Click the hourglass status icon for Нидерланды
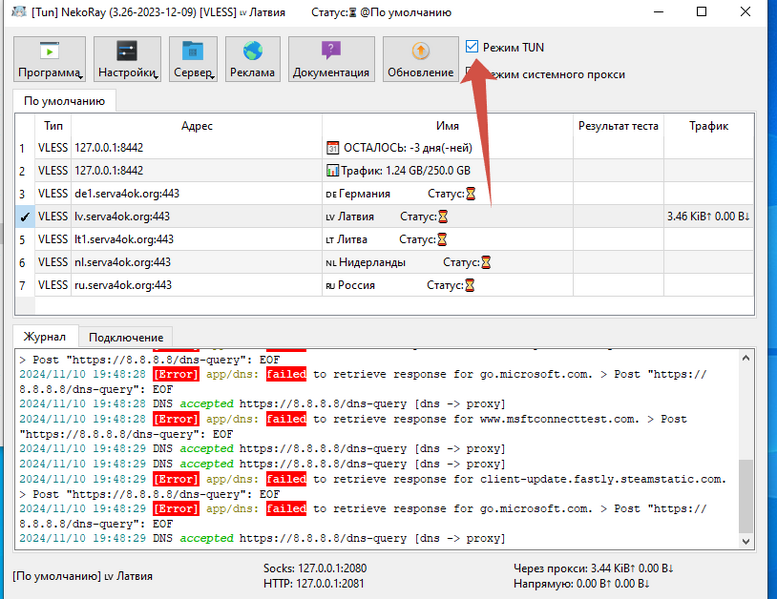This screenshot has width=777, height=599. 486,262
